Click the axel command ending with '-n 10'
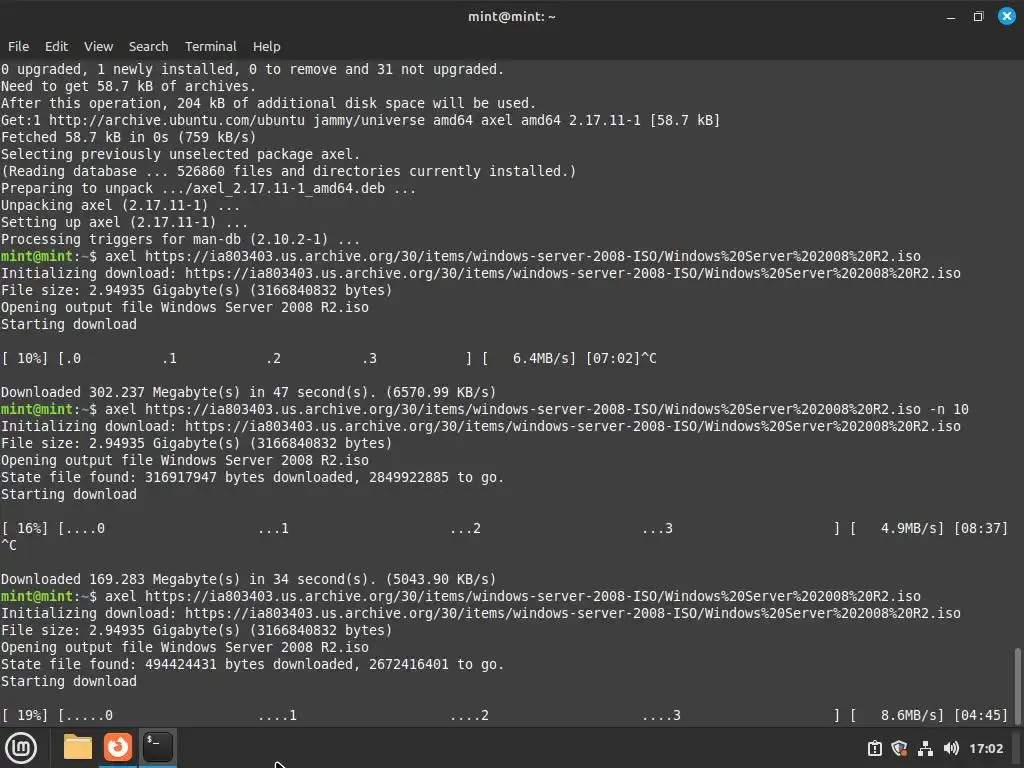This screenshot has width=1024, height=768. click(537, 409)
